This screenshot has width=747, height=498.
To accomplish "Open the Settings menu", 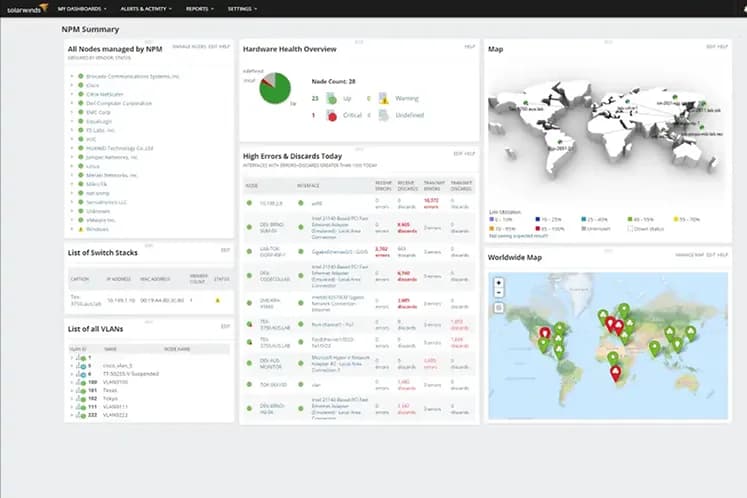I will (242, 9).
